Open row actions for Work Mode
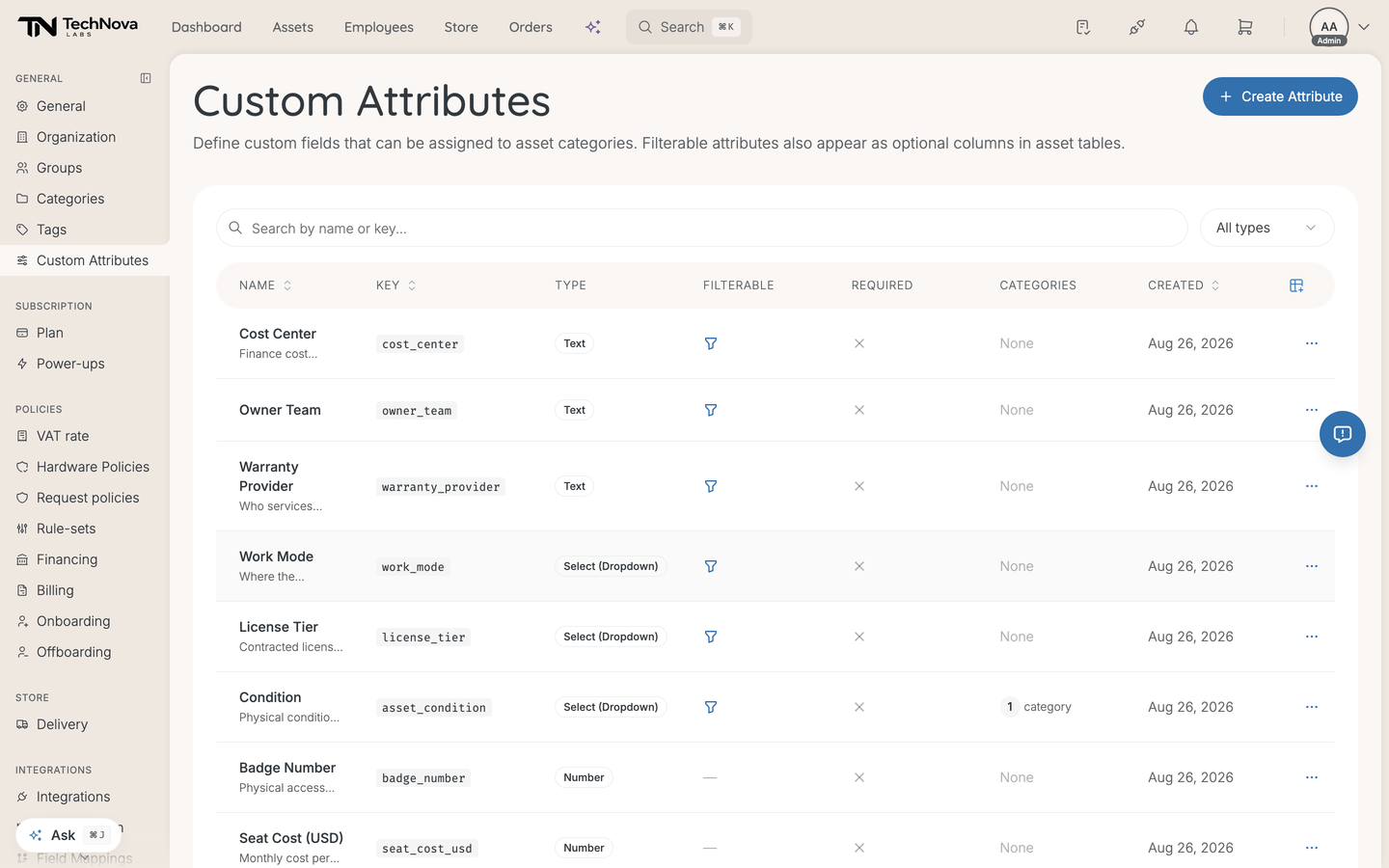Screen dimensions: 1389x868 click(x=1312, y=566)
